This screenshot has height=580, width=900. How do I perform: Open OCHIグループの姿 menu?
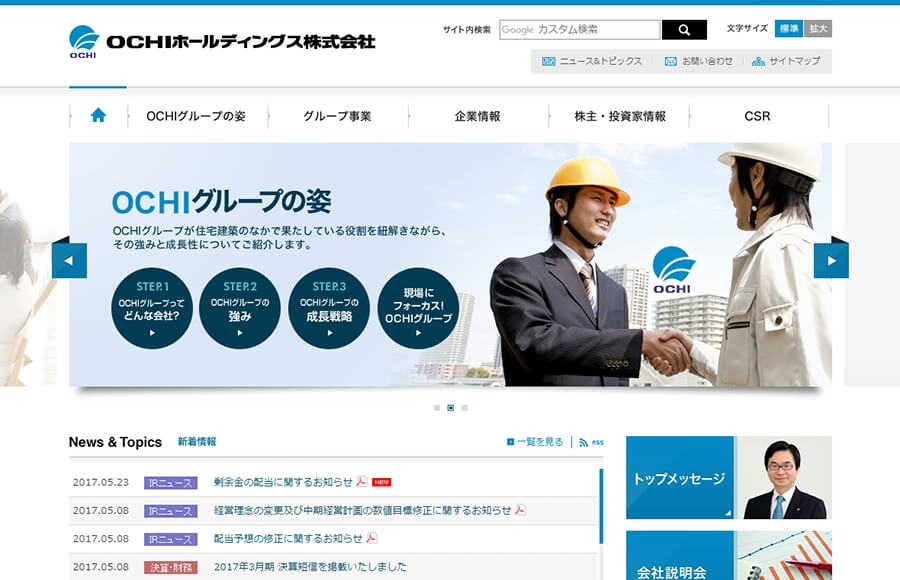(196, 116)
